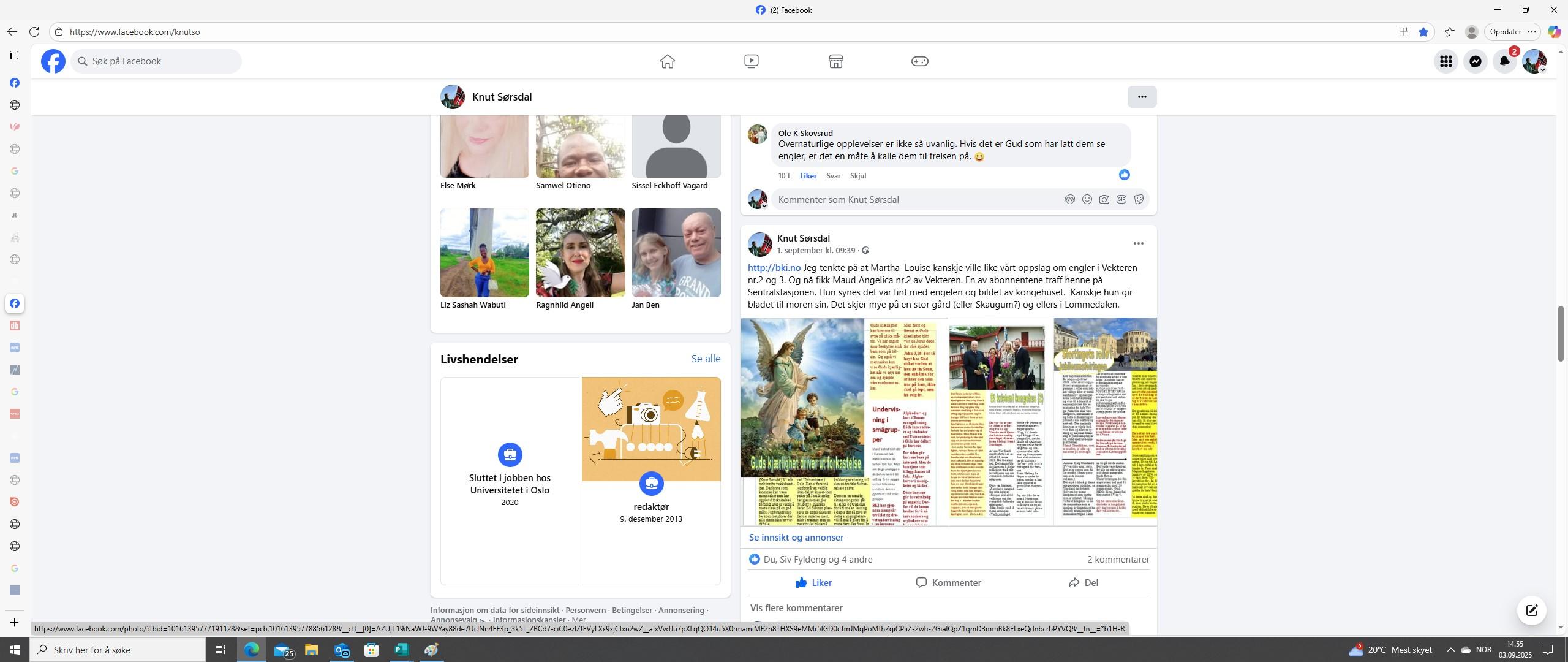Toggle Liker on Knut Sørsdal's post
The width and height of the screenshot is (1568, 662).
point(813,583)
